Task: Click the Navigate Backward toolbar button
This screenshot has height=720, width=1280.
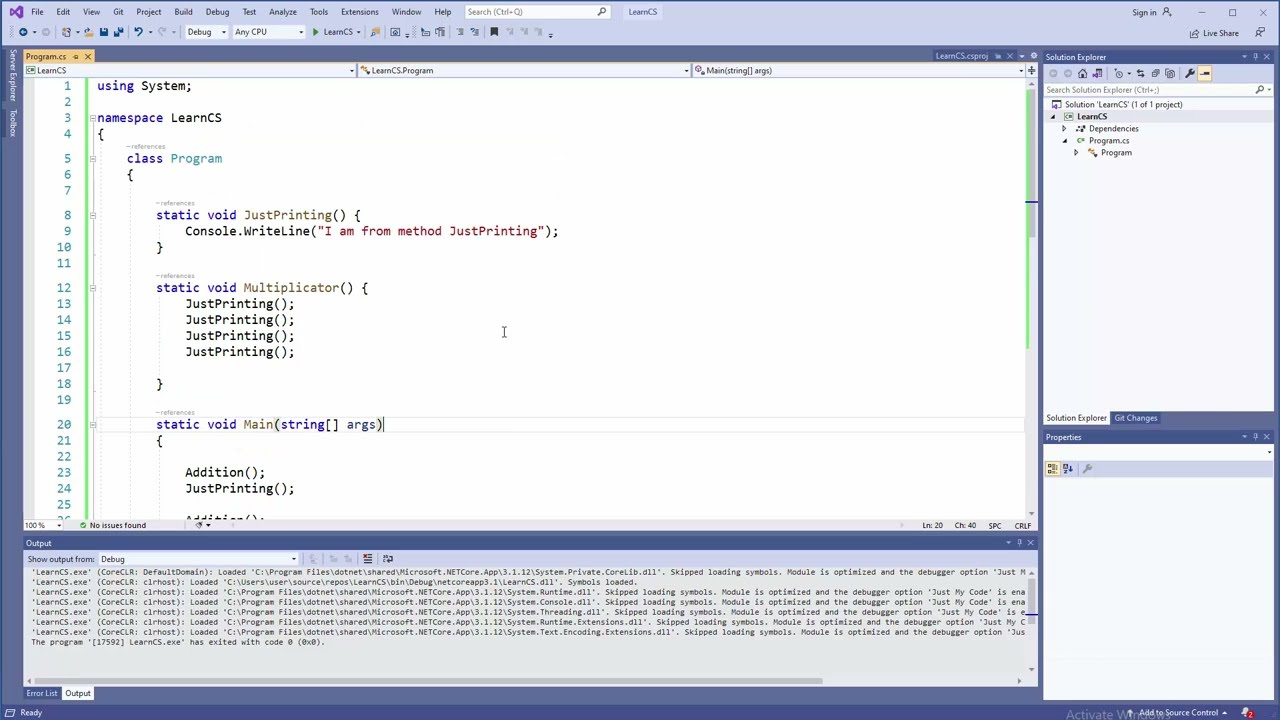Action: click(23, 32)
